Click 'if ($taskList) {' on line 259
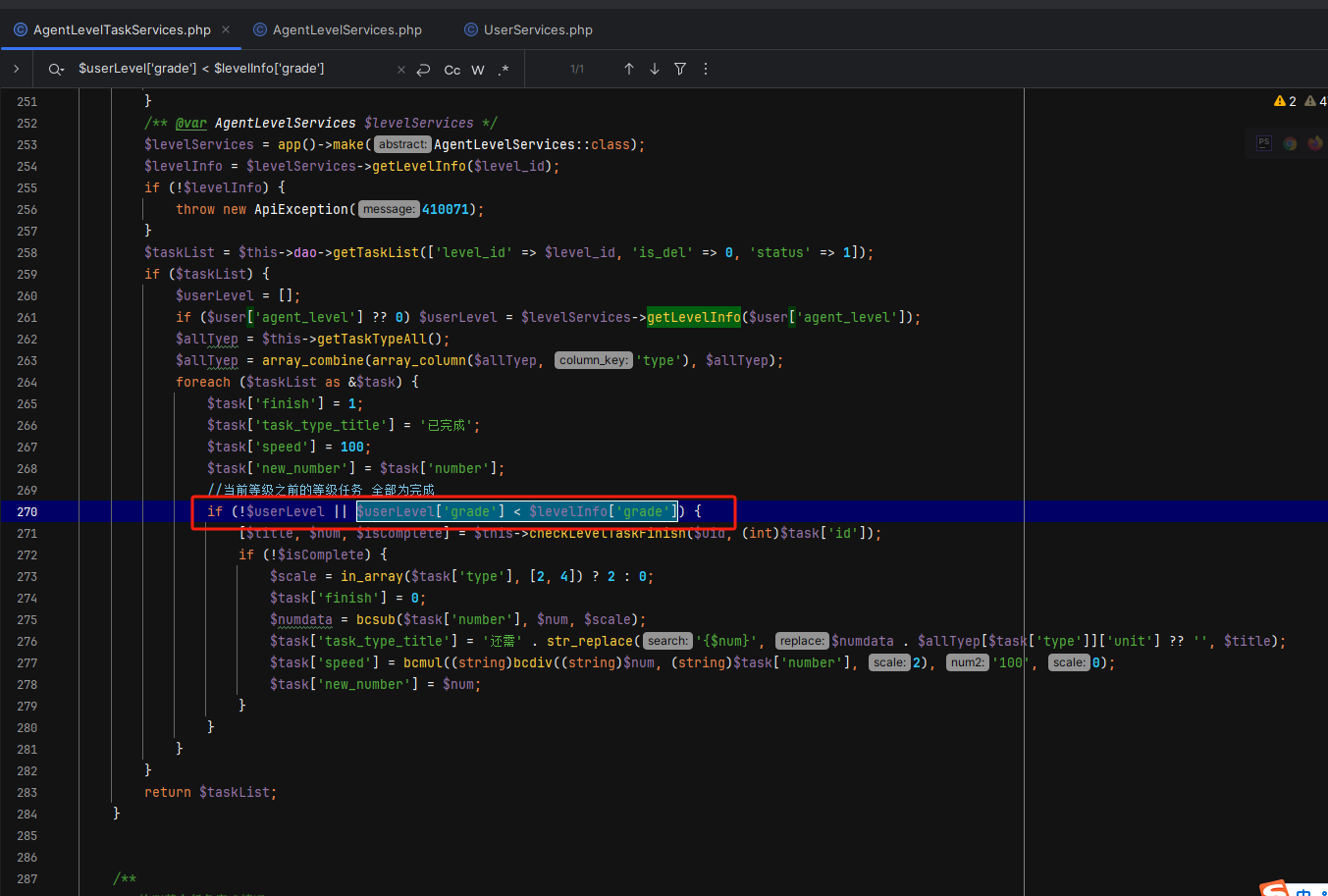 (207, 274)
